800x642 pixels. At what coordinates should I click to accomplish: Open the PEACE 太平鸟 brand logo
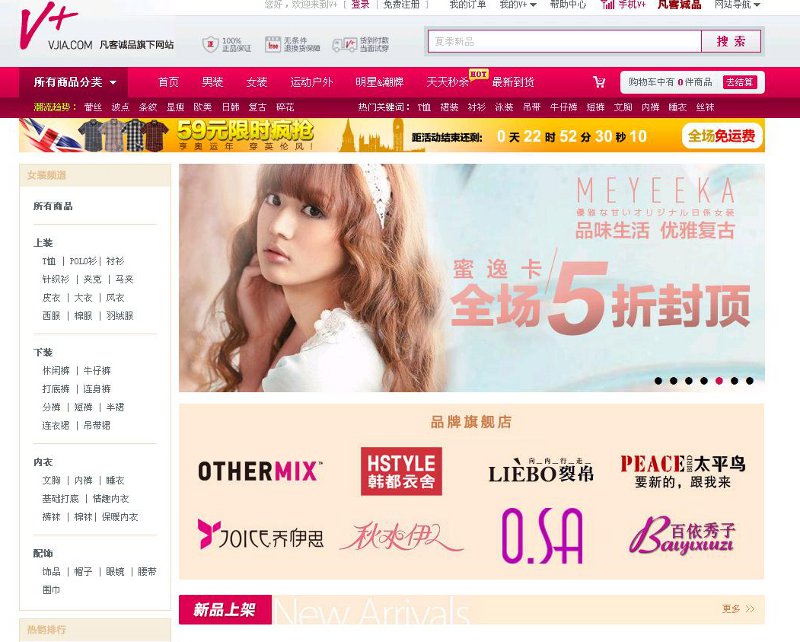click(x=682, y=471)
